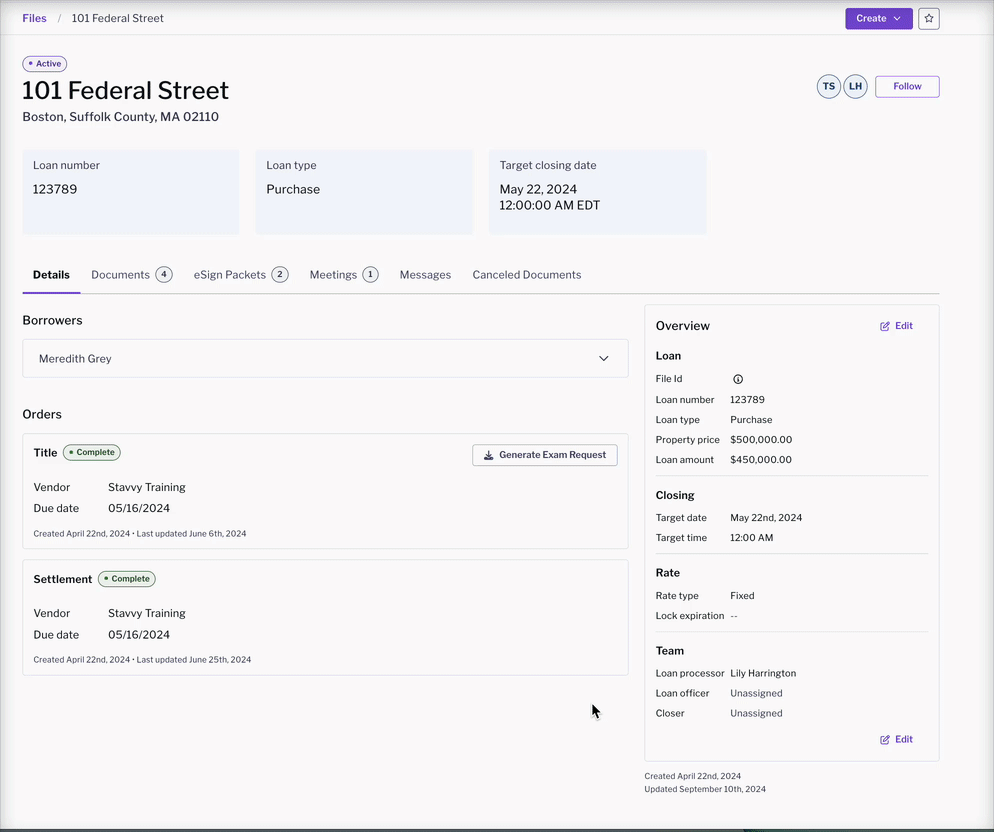Screen dimensions: 994x832
Task: Show the Canceled Documents tab
Action: (527, 275)
